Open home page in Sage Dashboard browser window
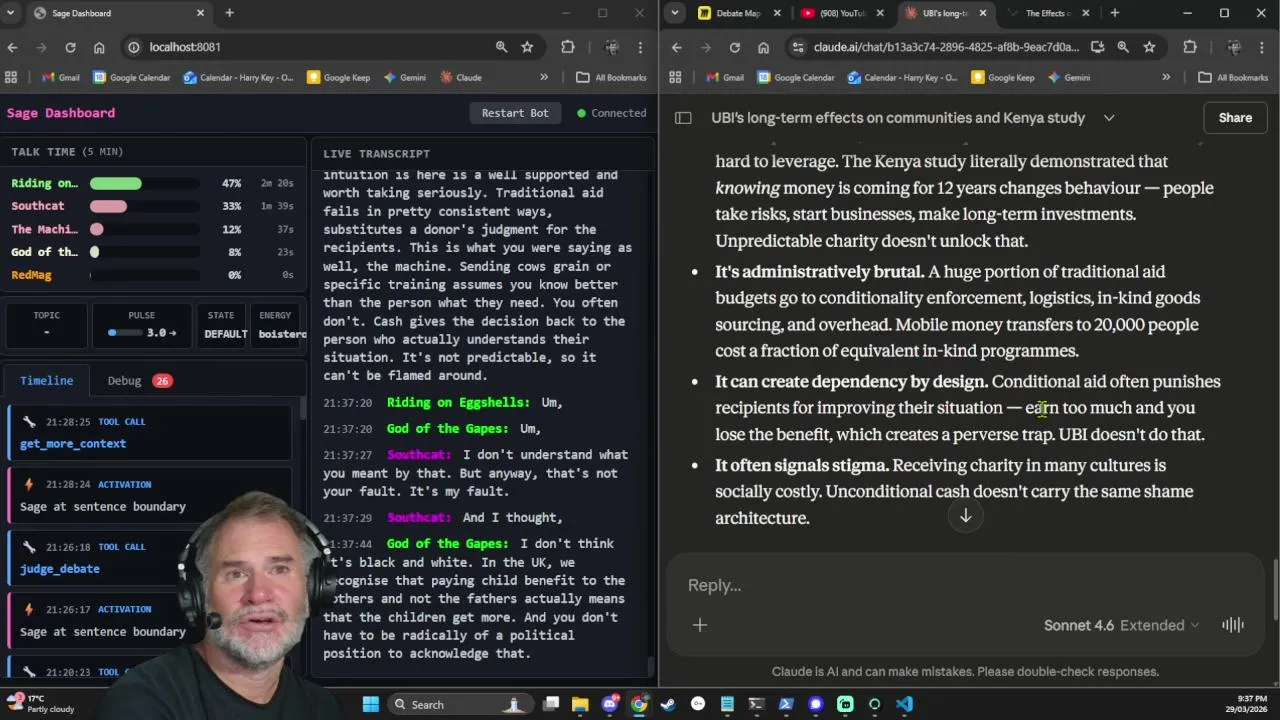Viewport: 1280px width, 720px height. (99, 47)
